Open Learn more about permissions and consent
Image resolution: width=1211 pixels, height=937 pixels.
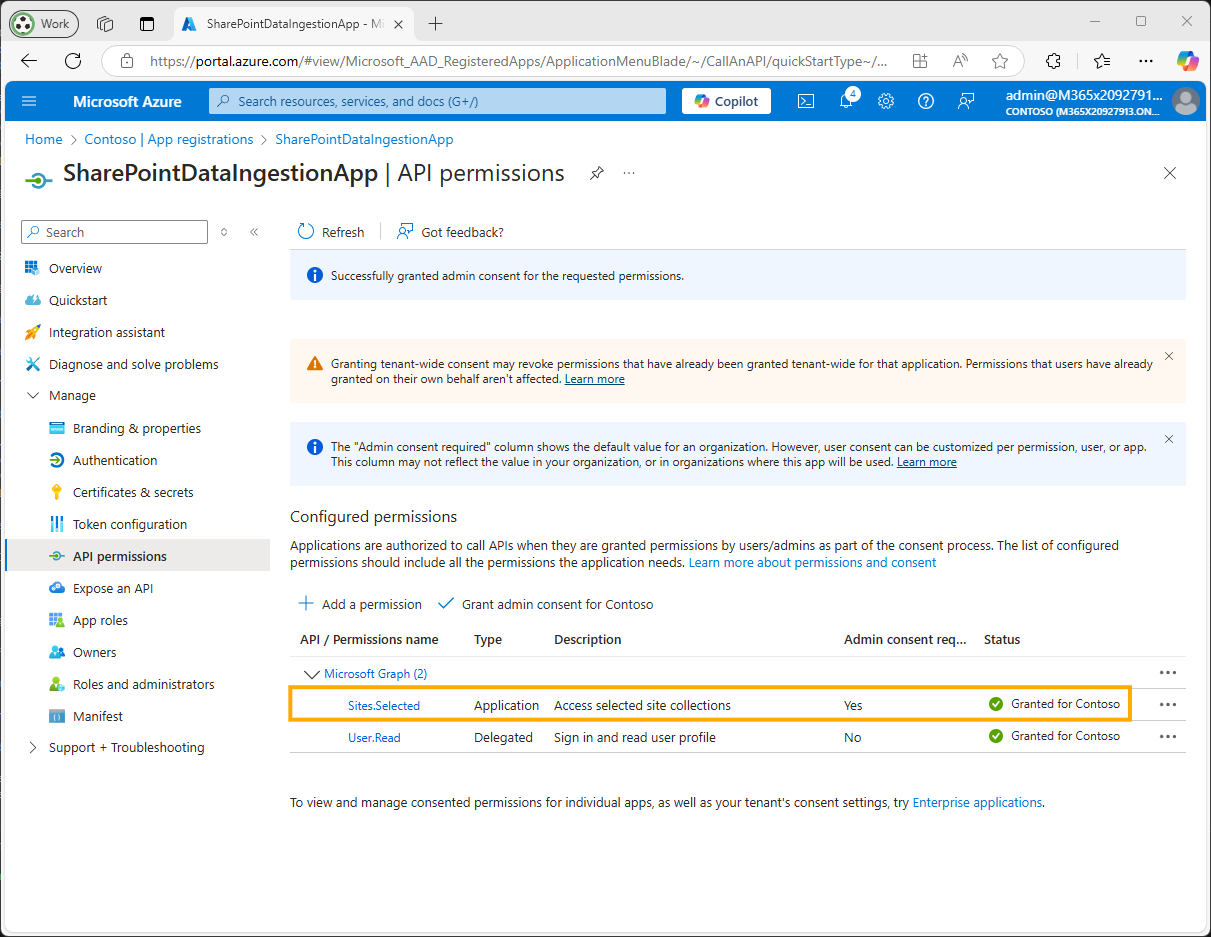tap(813, 562)
